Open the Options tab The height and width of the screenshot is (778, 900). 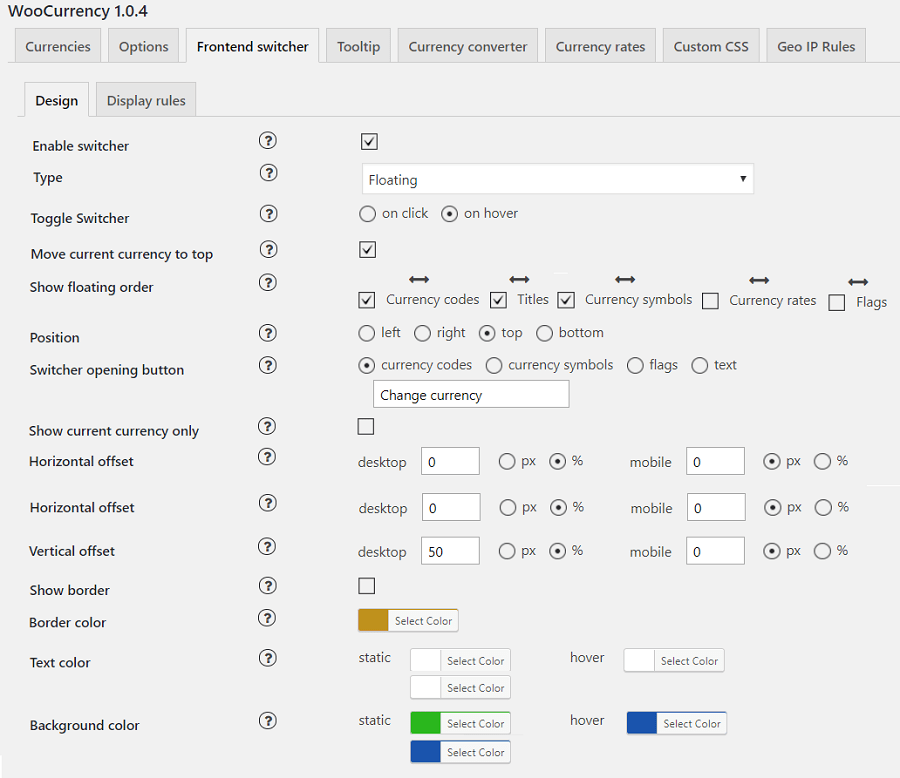143,46
